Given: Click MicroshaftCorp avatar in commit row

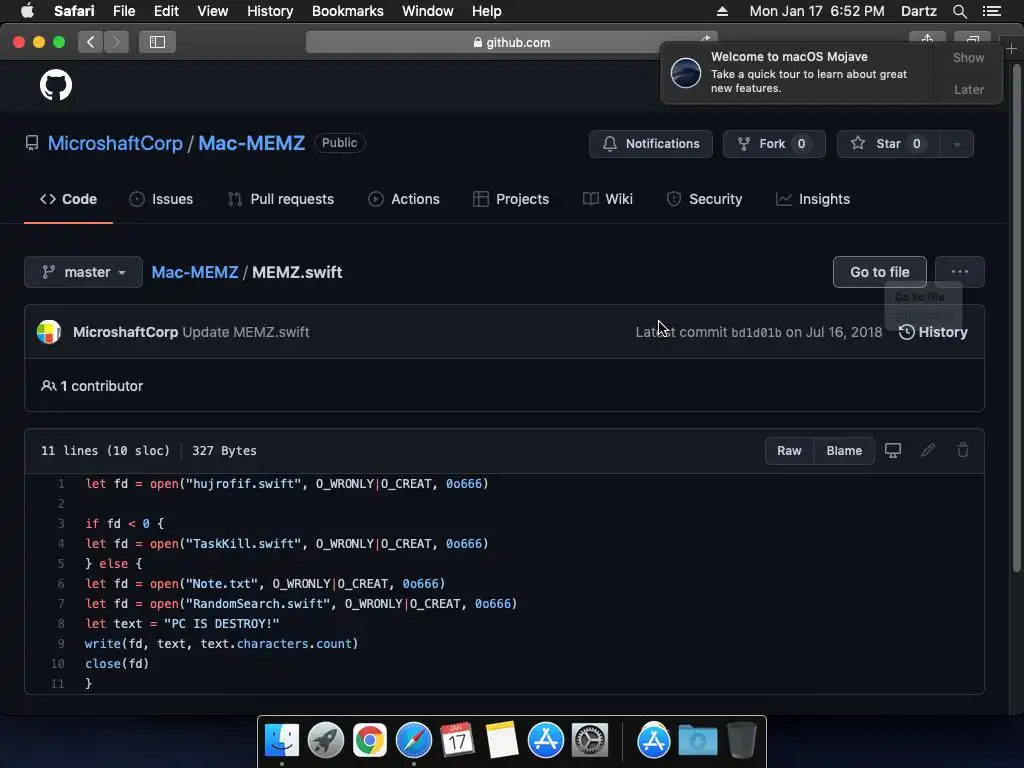Looking at the screenshot, I should tap(49, 332).
